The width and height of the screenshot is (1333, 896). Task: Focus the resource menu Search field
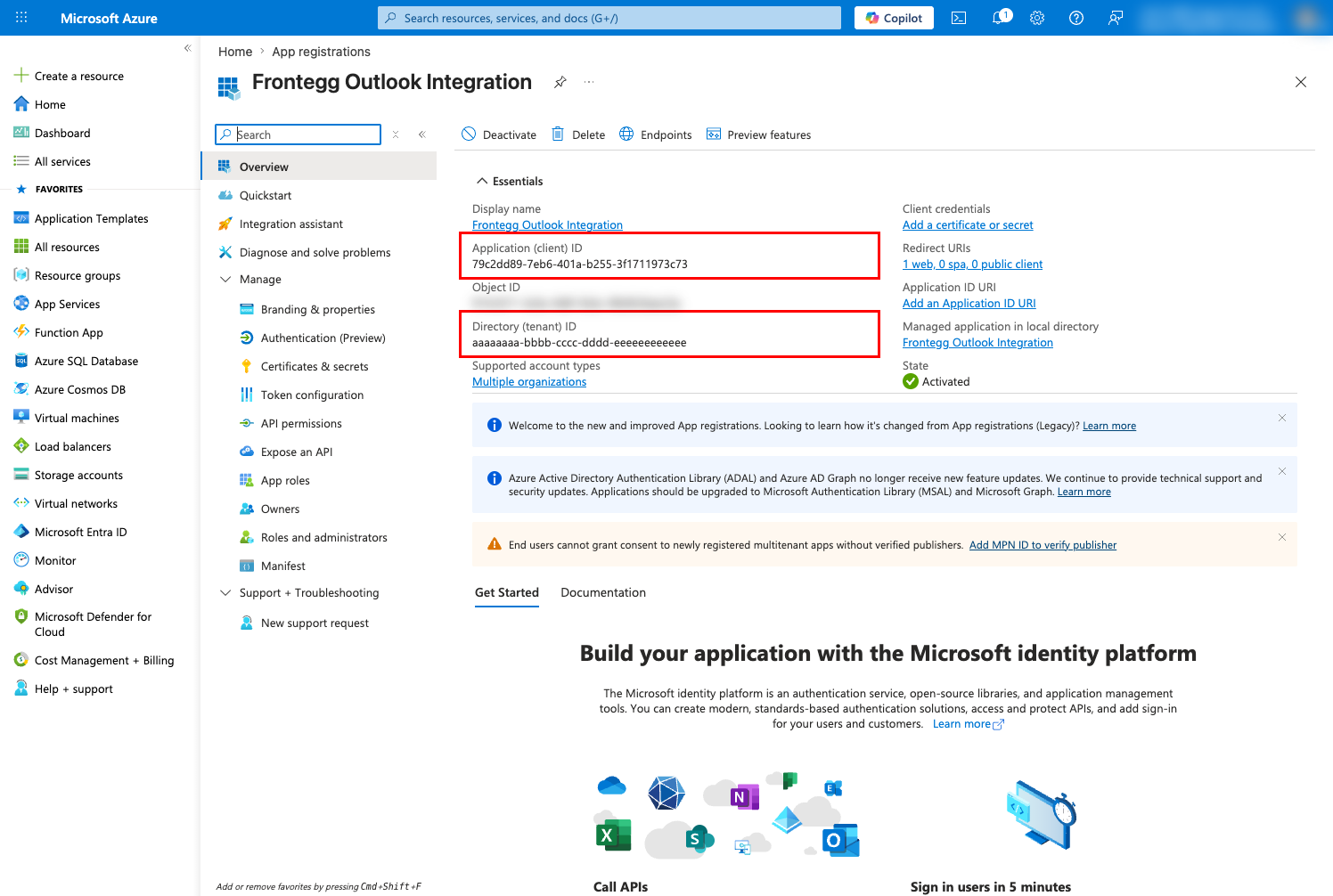pyautogui.click(x=298, y=134)
